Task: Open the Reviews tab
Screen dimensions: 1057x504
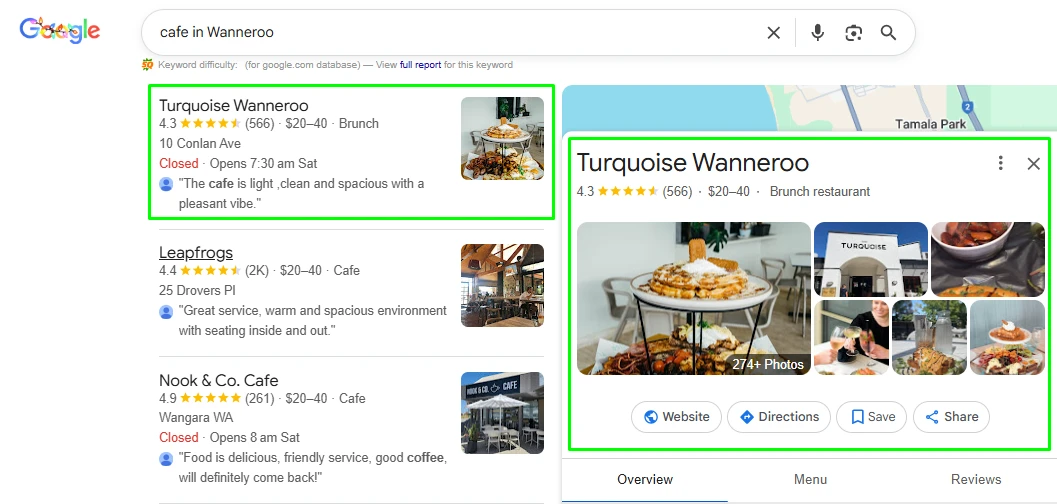Action: [x=976, y=479]
